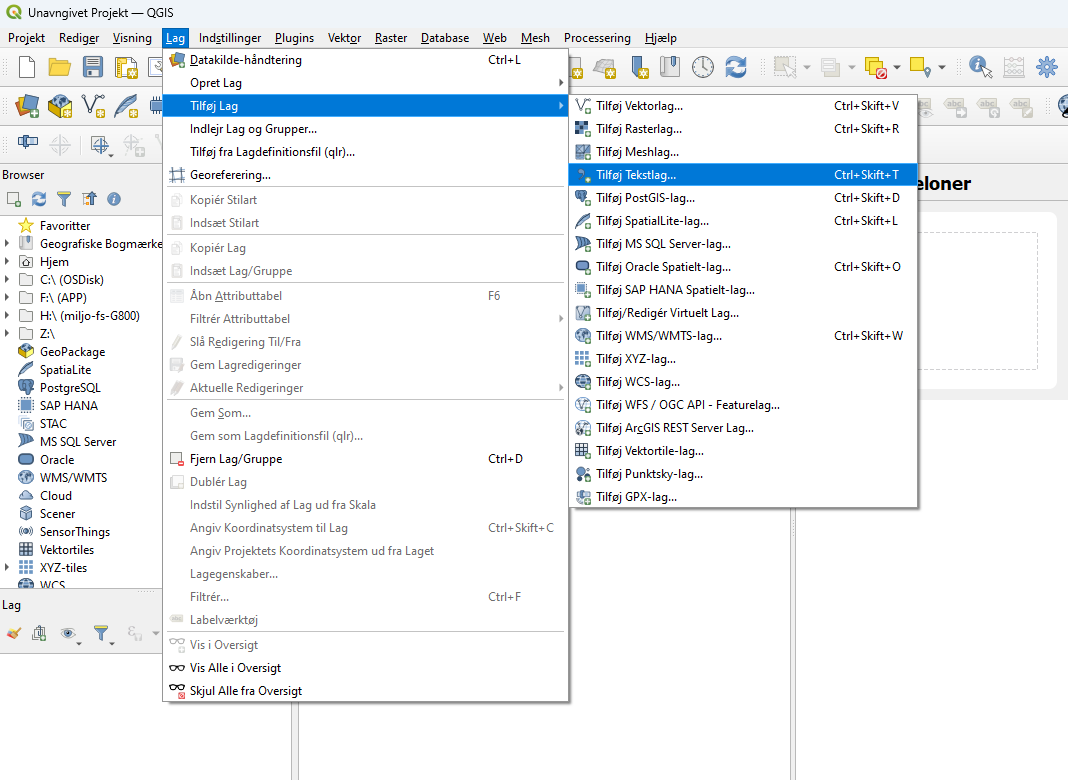Click Add Group icon in Lag panel
Image resolution: width=1068 pixels, height=780 pixels.
[x=40, y=634]
